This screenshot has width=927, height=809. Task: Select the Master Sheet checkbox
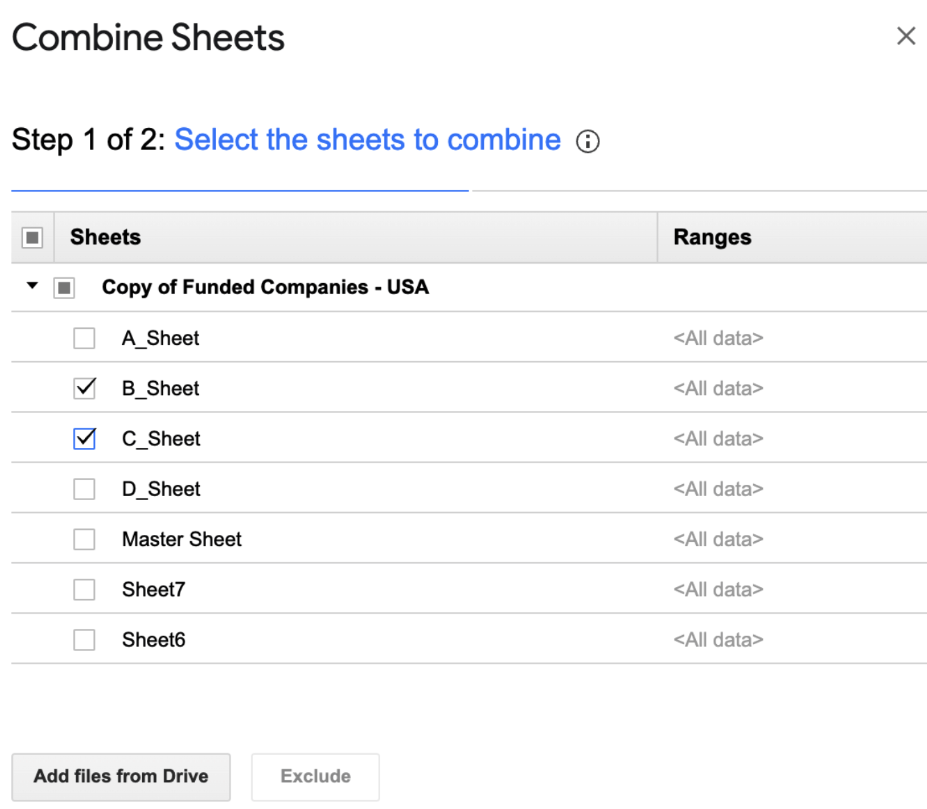point(84,539)
